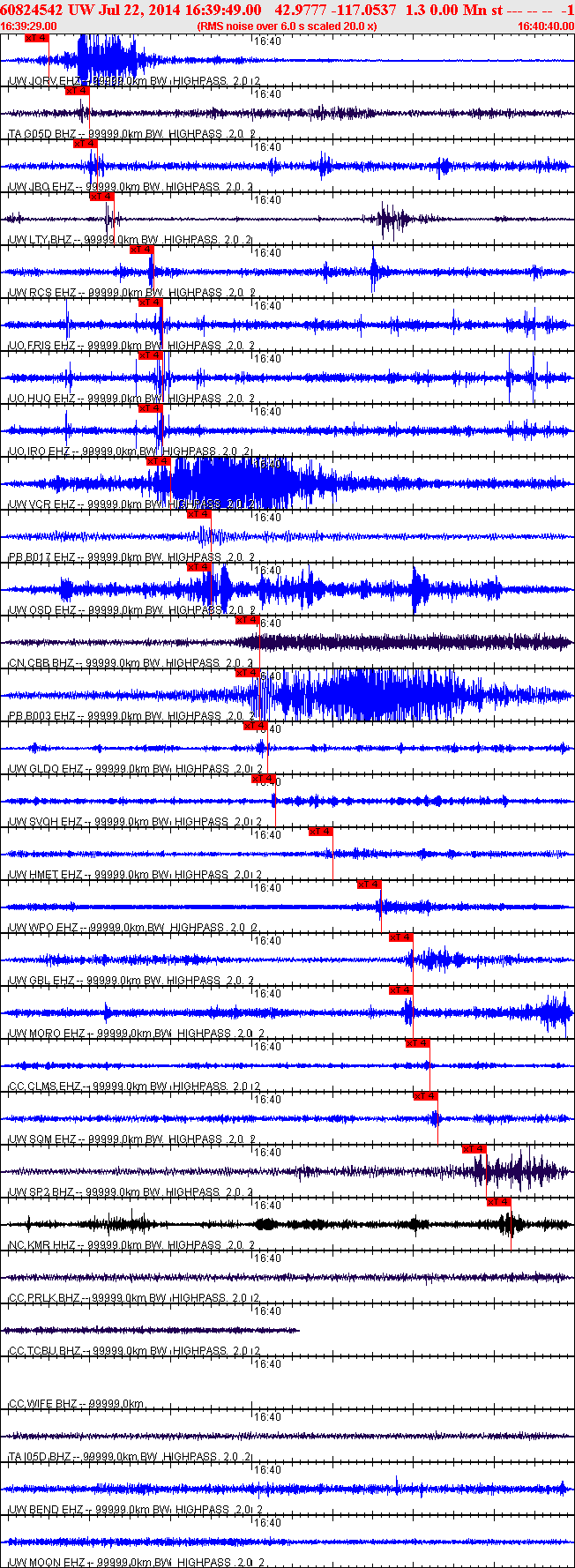Select the red pick marker on UO IRO trace
Image resolution: width=575 pixels, height=1568 pixels.
click(150, 408)
